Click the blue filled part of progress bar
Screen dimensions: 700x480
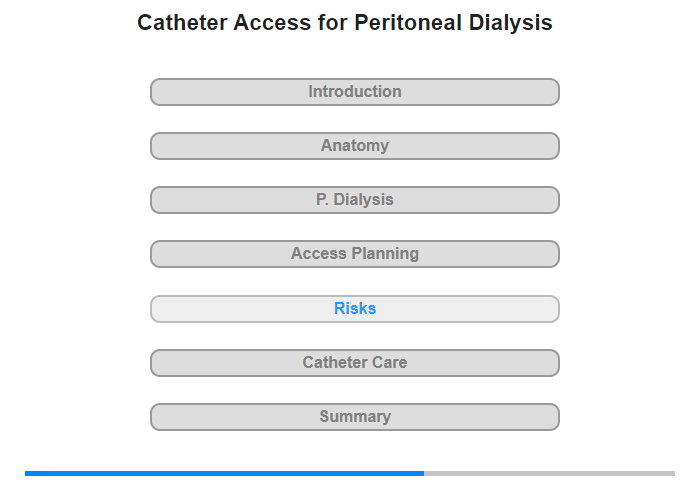[x=224, y=473]
